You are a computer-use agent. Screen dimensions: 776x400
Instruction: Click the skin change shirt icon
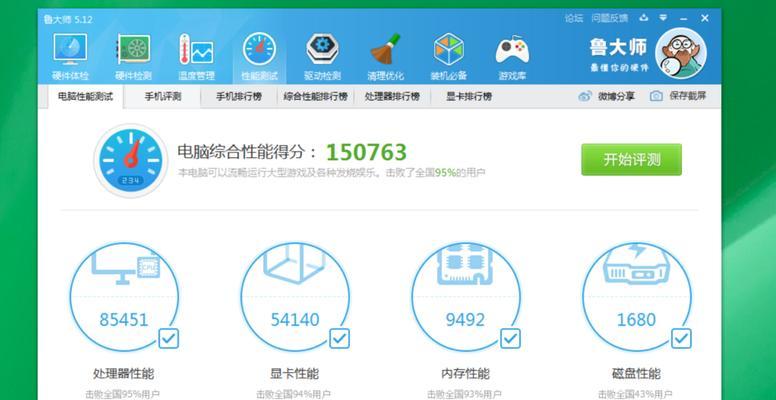click(643, 18)
